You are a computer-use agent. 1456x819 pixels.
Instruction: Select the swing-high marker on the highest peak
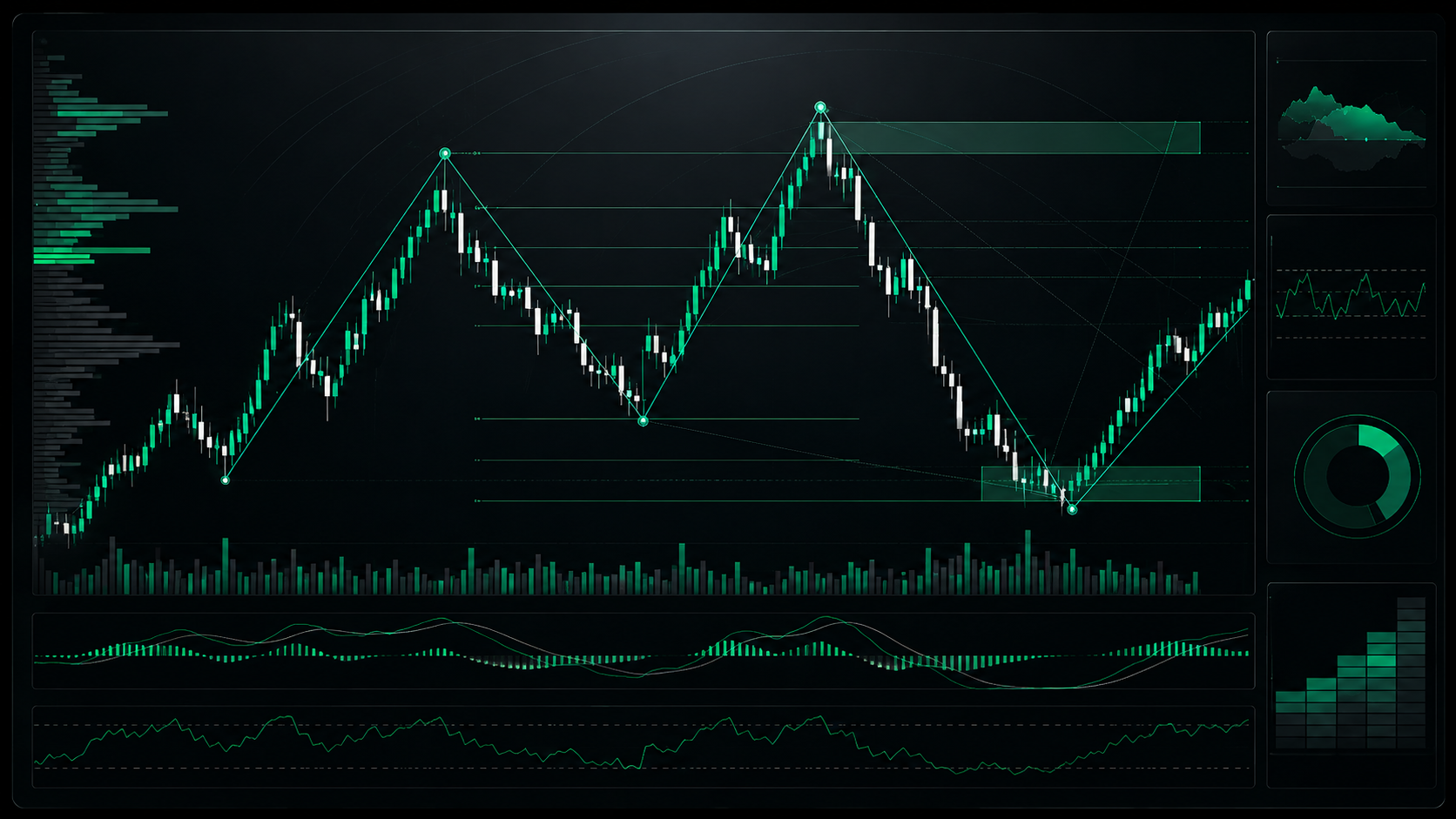[x=820, y=107]
